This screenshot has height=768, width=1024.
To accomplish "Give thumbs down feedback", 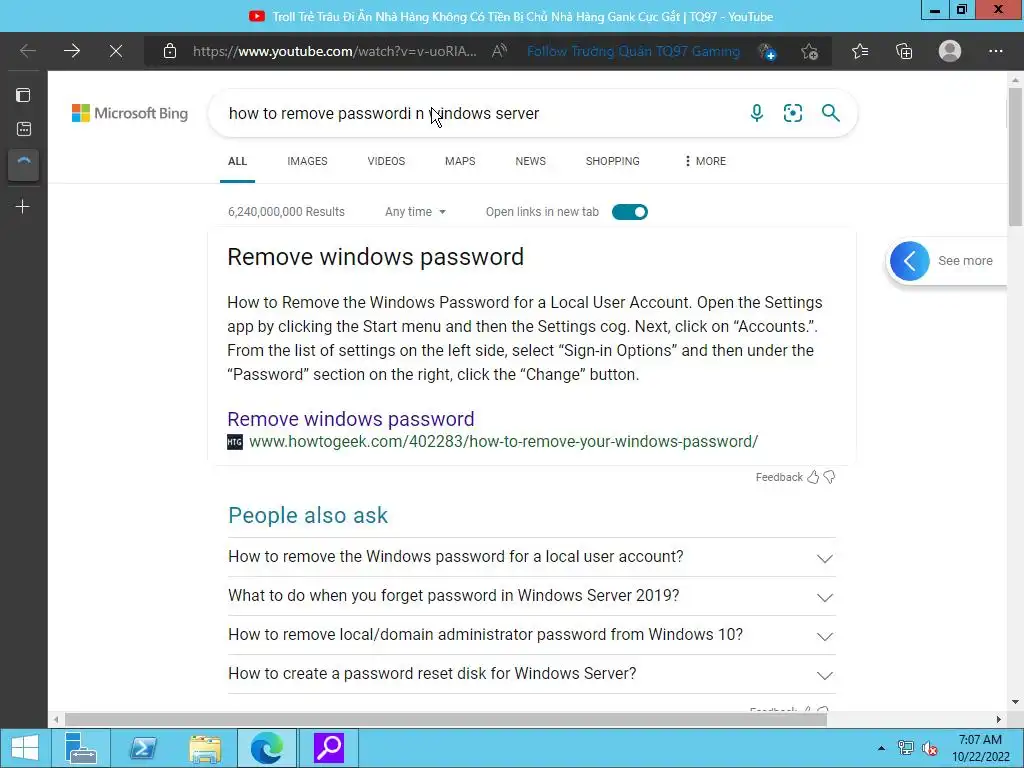I will coord(829,477).
